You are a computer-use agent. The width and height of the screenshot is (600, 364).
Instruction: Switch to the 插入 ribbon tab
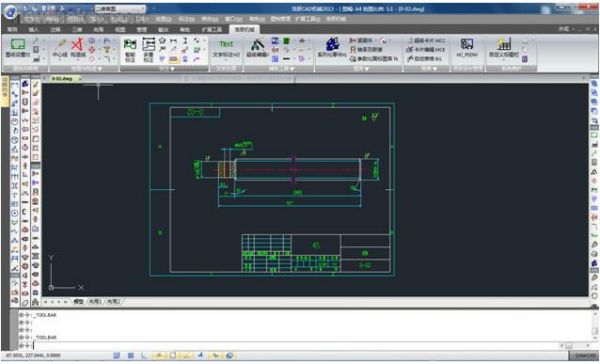pyautogui.click(x=34, y=29)
